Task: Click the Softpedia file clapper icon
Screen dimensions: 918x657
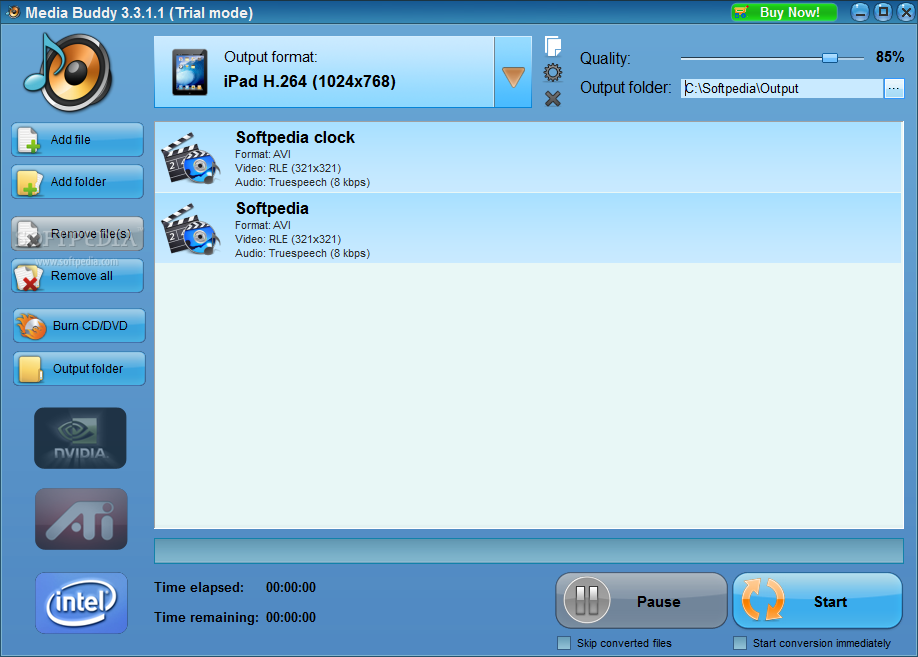Action: (x=190, y=229)
